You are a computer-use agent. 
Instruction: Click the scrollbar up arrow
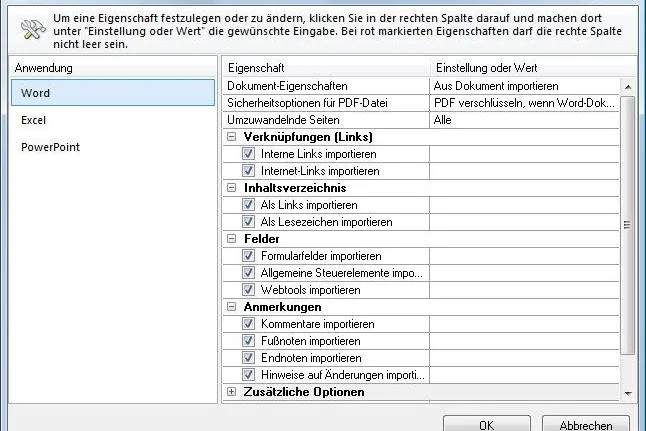[628, 87]
